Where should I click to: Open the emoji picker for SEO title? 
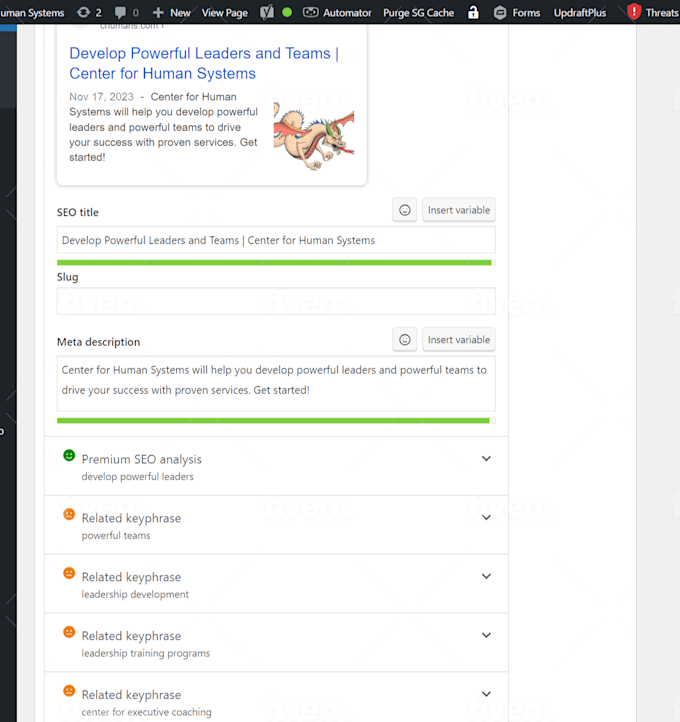(x=405, y=210)
